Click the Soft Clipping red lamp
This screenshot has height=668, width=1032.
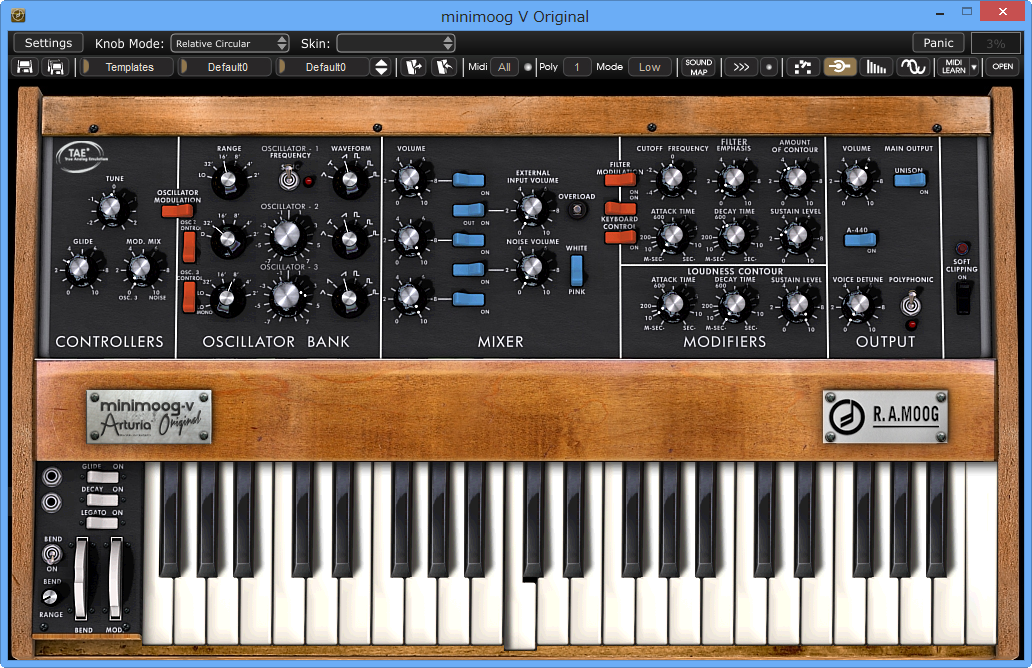962,249
